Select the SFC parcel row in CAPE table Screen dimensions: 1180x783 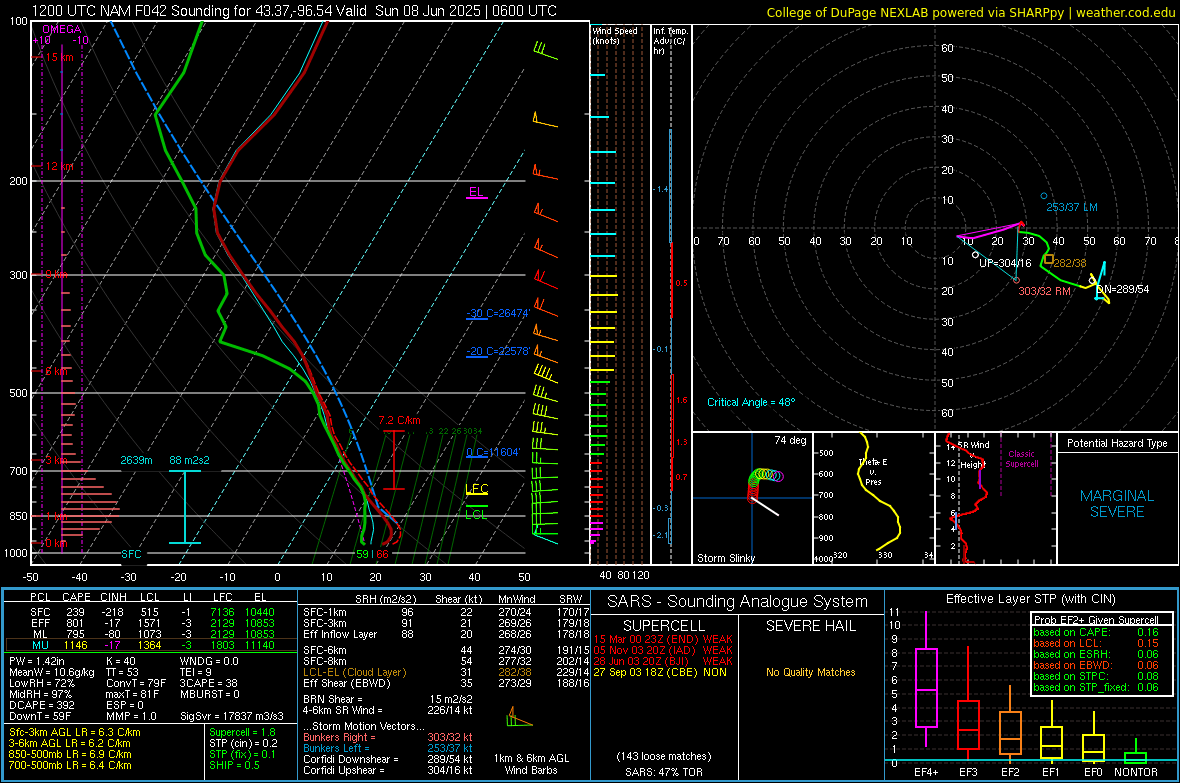tap(151, 612)
